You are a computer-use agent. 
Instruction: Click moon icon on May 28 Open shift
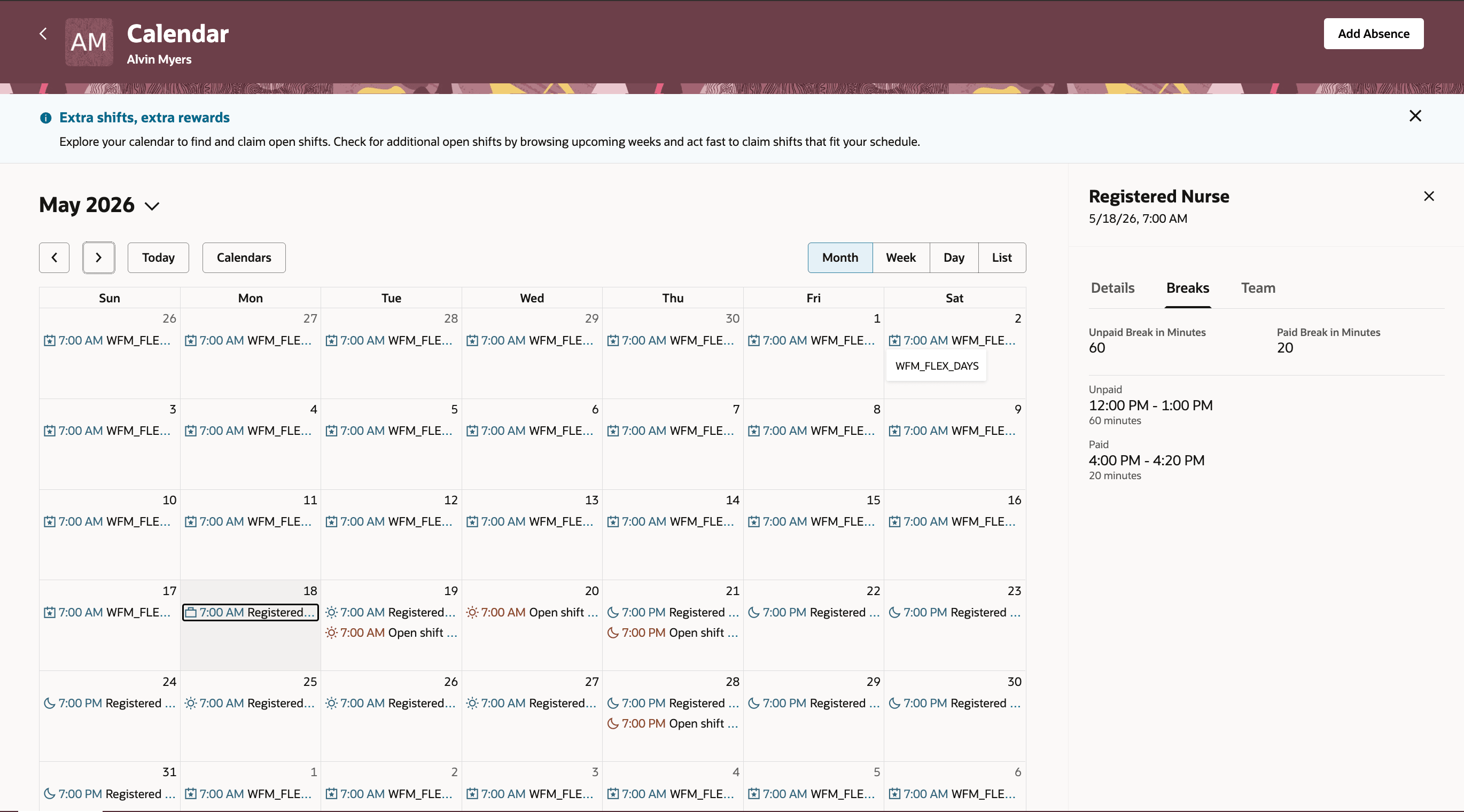(613, 723)
